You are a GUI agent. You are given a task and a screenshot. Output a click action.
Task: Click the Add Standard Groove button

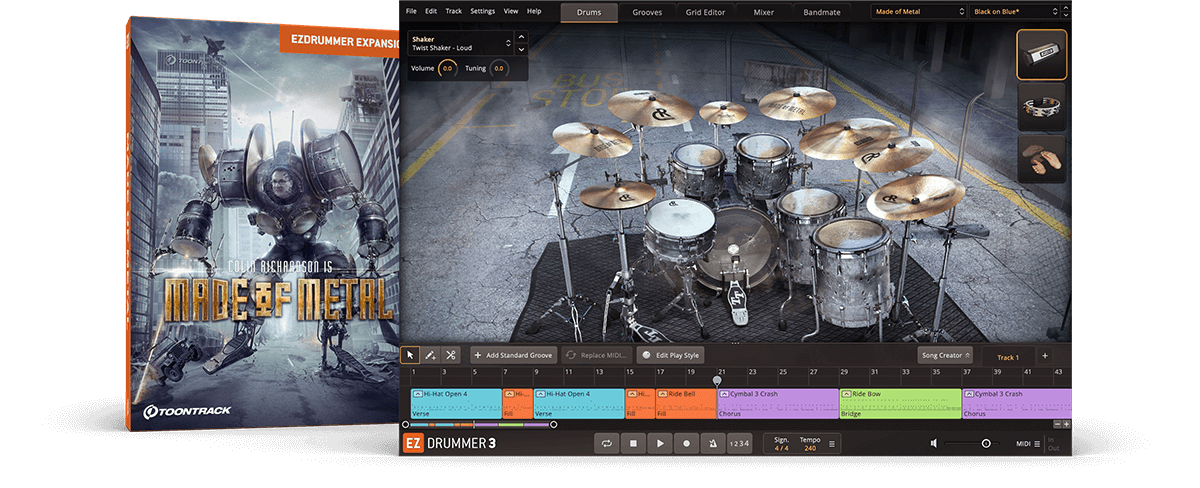[513, 355]
